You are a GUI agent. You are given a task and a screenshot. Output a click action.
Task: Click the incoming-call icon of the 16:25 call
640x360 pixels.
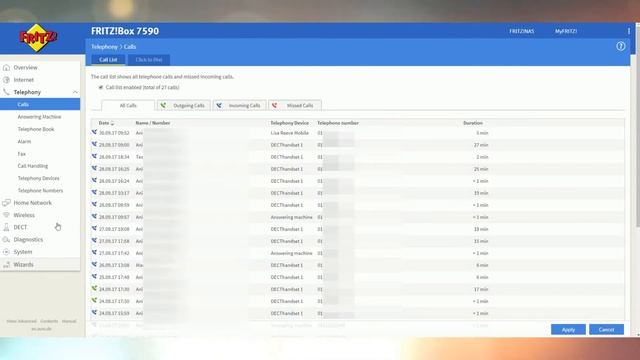(94, 168)
